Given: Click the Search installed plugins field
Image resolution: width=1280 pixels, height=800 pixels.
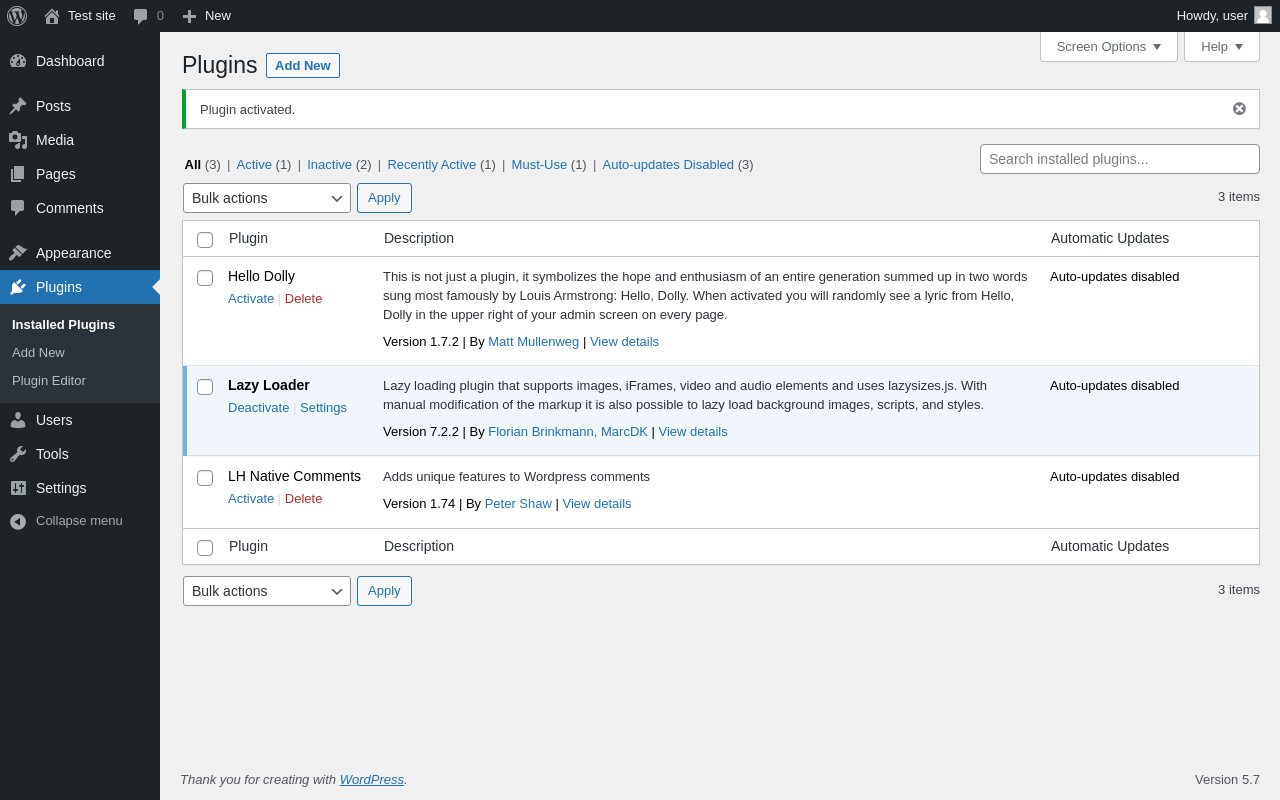Looking at the screenshot, I should pos(1120,159).
